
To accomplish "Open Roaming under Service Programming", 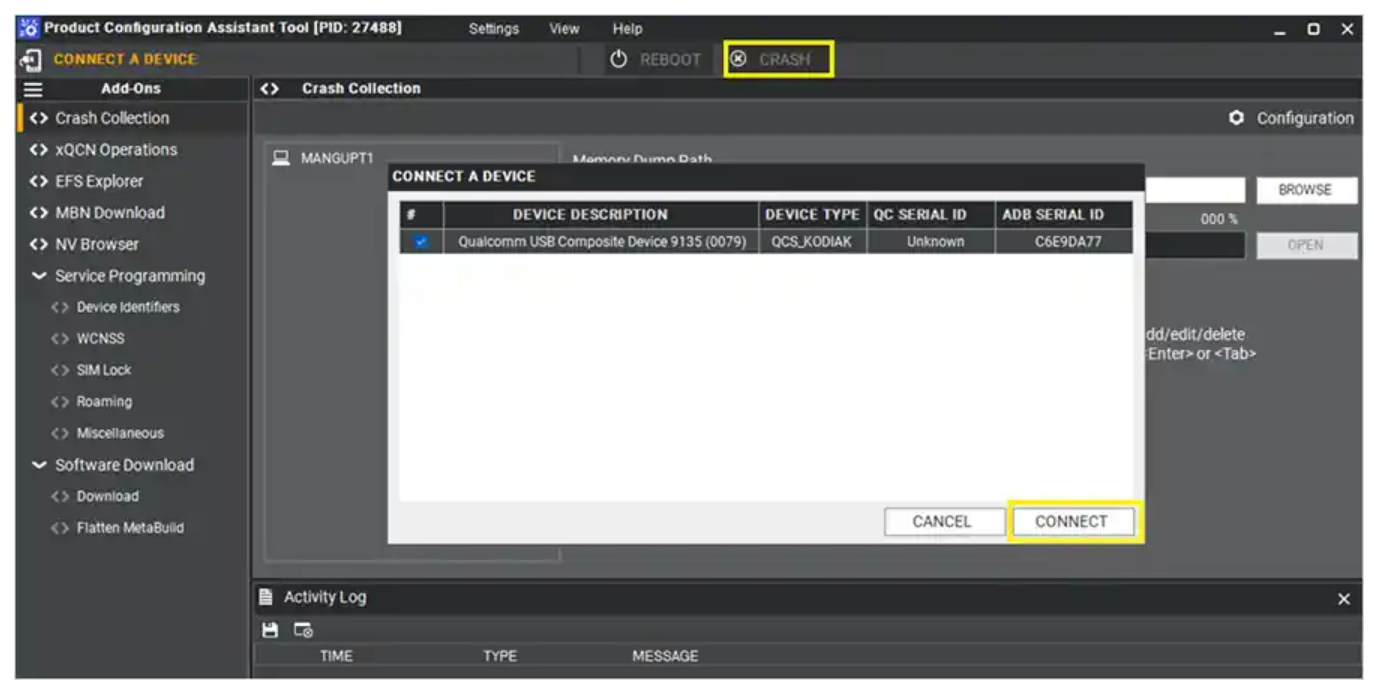I will 104,402.
